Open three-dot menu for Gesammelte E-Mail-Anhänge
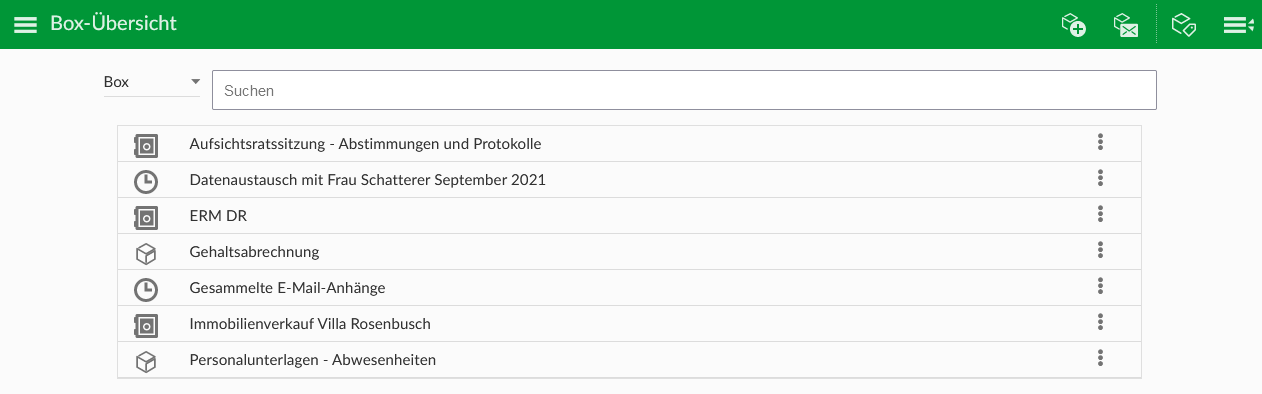Viewport: 1262px width, 394px height. tap(1100, 287)
